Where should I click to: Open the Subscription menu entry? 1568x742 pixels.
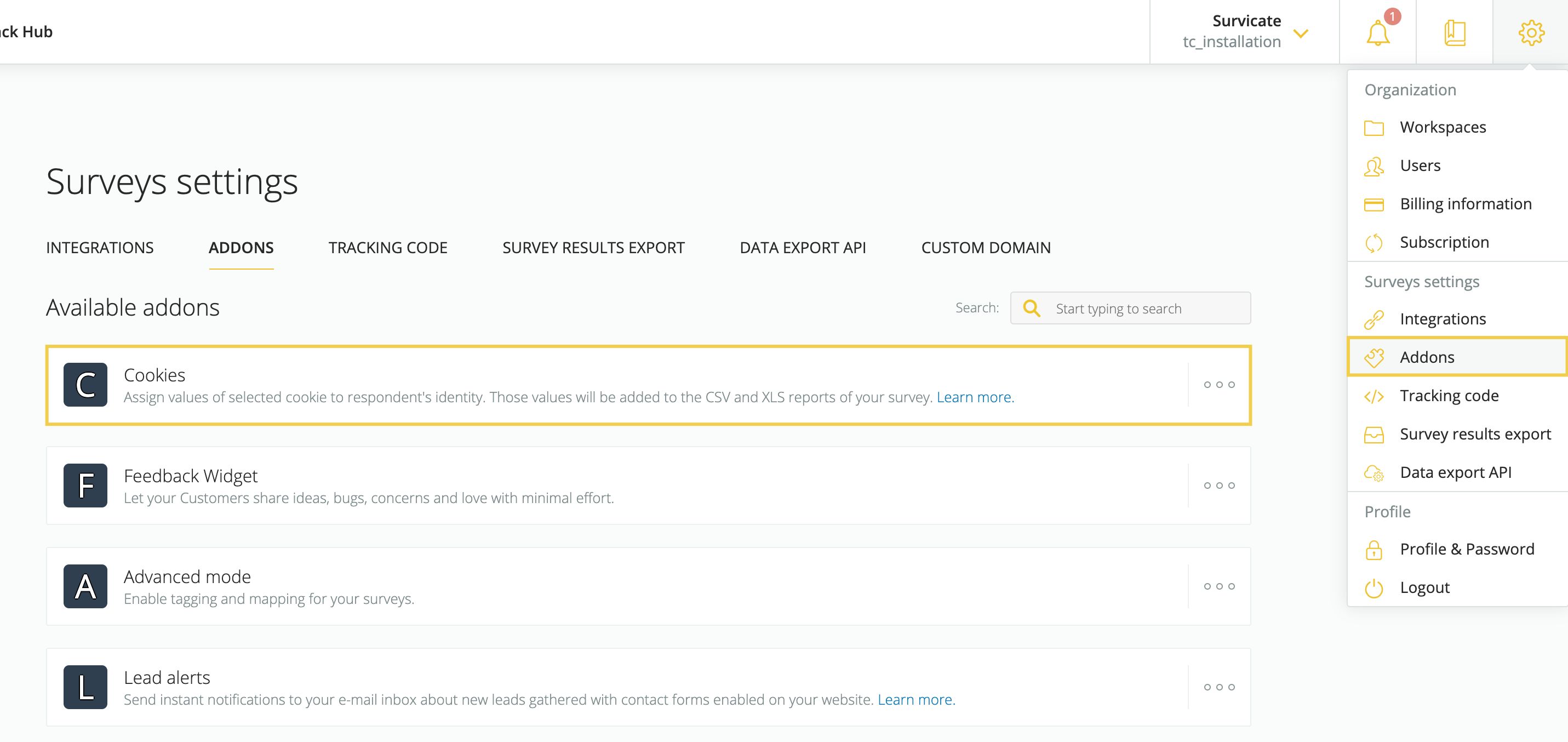1457,243
